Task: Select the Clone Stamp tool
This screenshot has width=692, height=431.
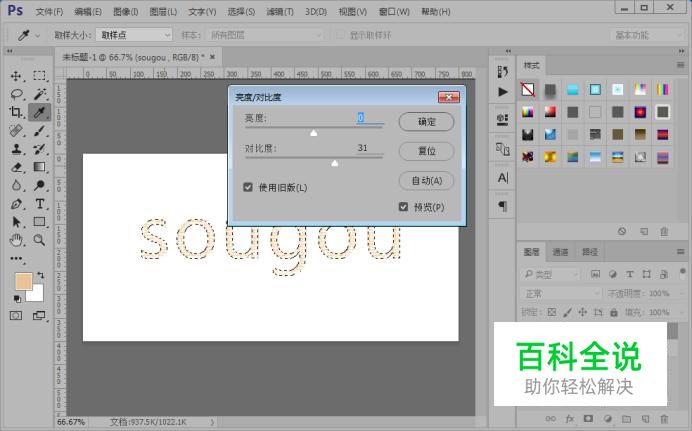Action: click(x=16, y=149)
